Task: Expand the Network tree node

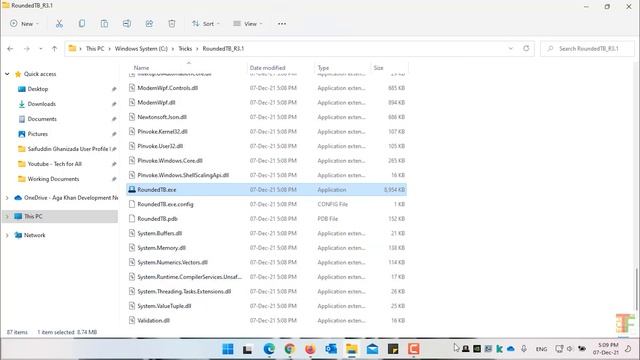Action: (7, 235)
